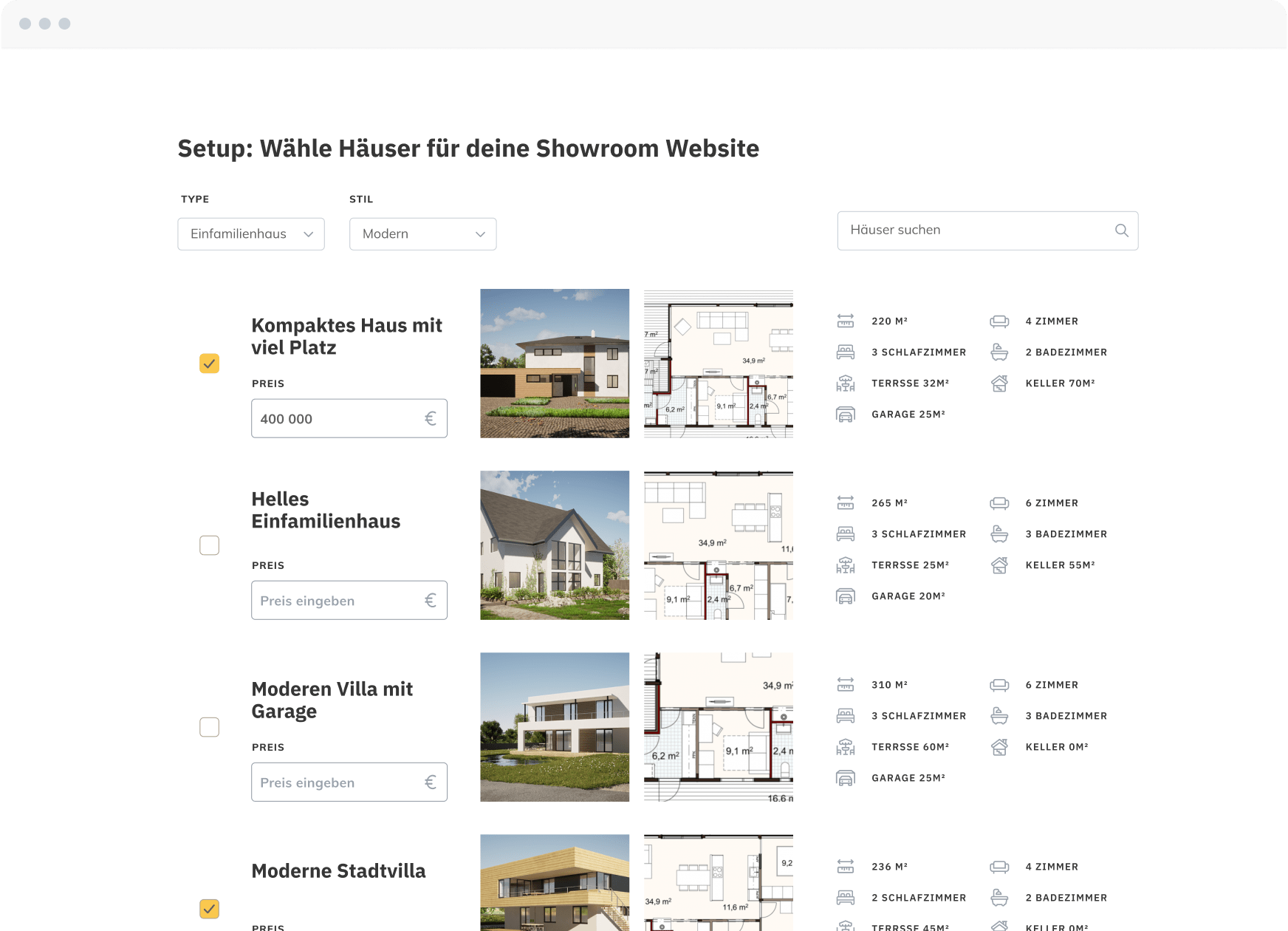Click the euro icon in the 400 000 price field
This screenshot has height=931, width=1288.
tap(431, 419)
